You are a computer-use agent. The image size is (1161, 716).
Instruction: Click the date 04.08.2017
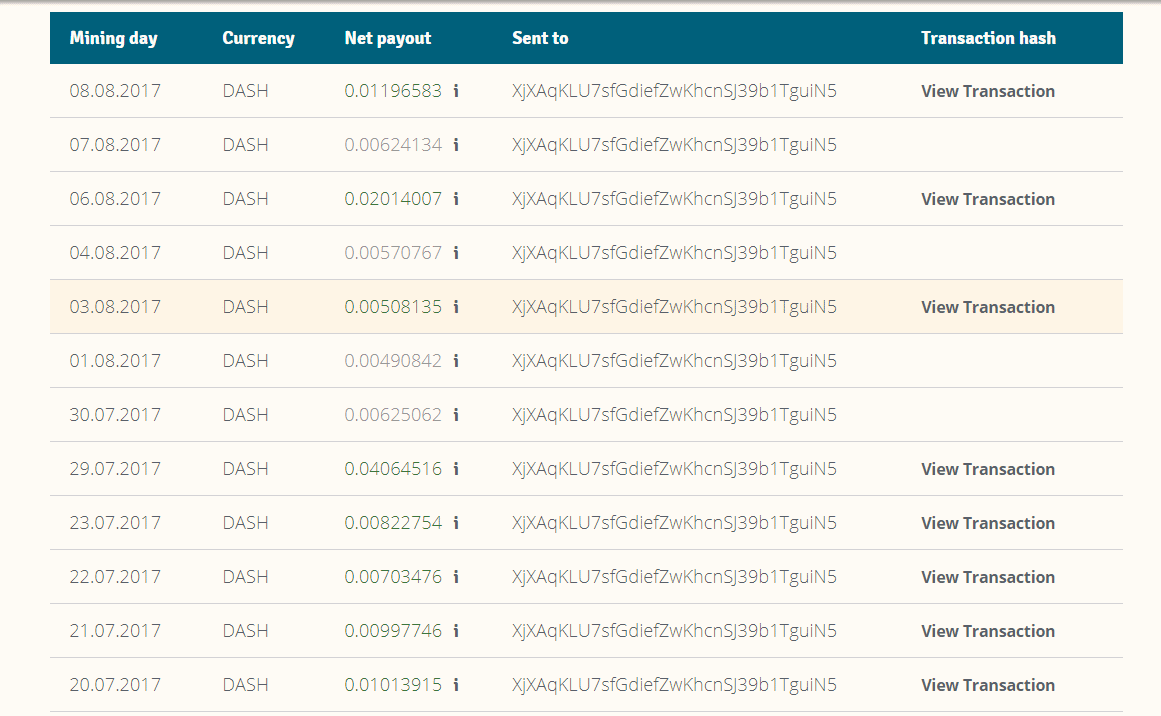(x=115, y=253)
